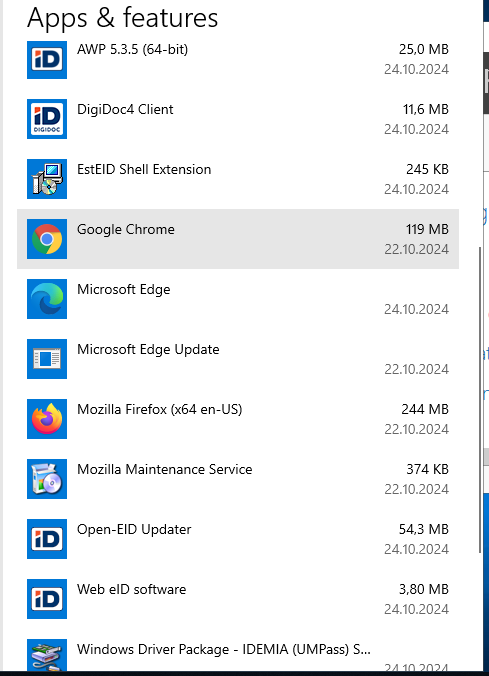Click the Windows Driver Package IDEMIA icon
489x676 pixels.
[47, 655]
